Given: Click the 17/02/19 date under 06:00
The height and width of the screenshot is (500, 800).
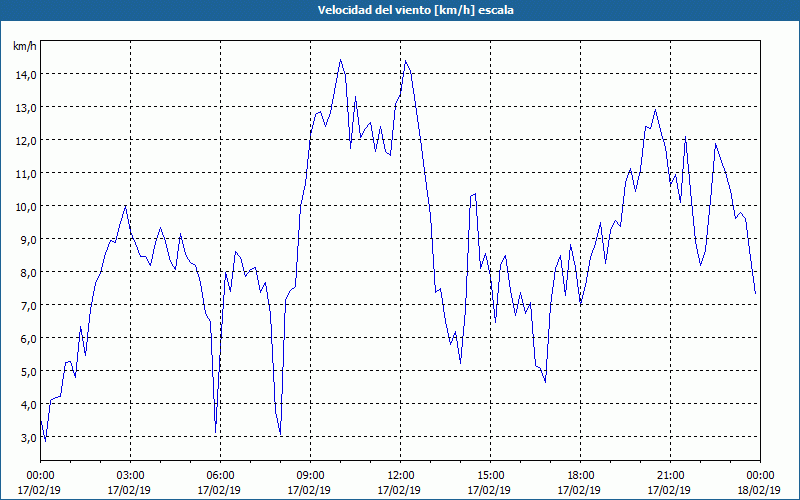Looking at the screenshot, I should [x=219, y=490].
